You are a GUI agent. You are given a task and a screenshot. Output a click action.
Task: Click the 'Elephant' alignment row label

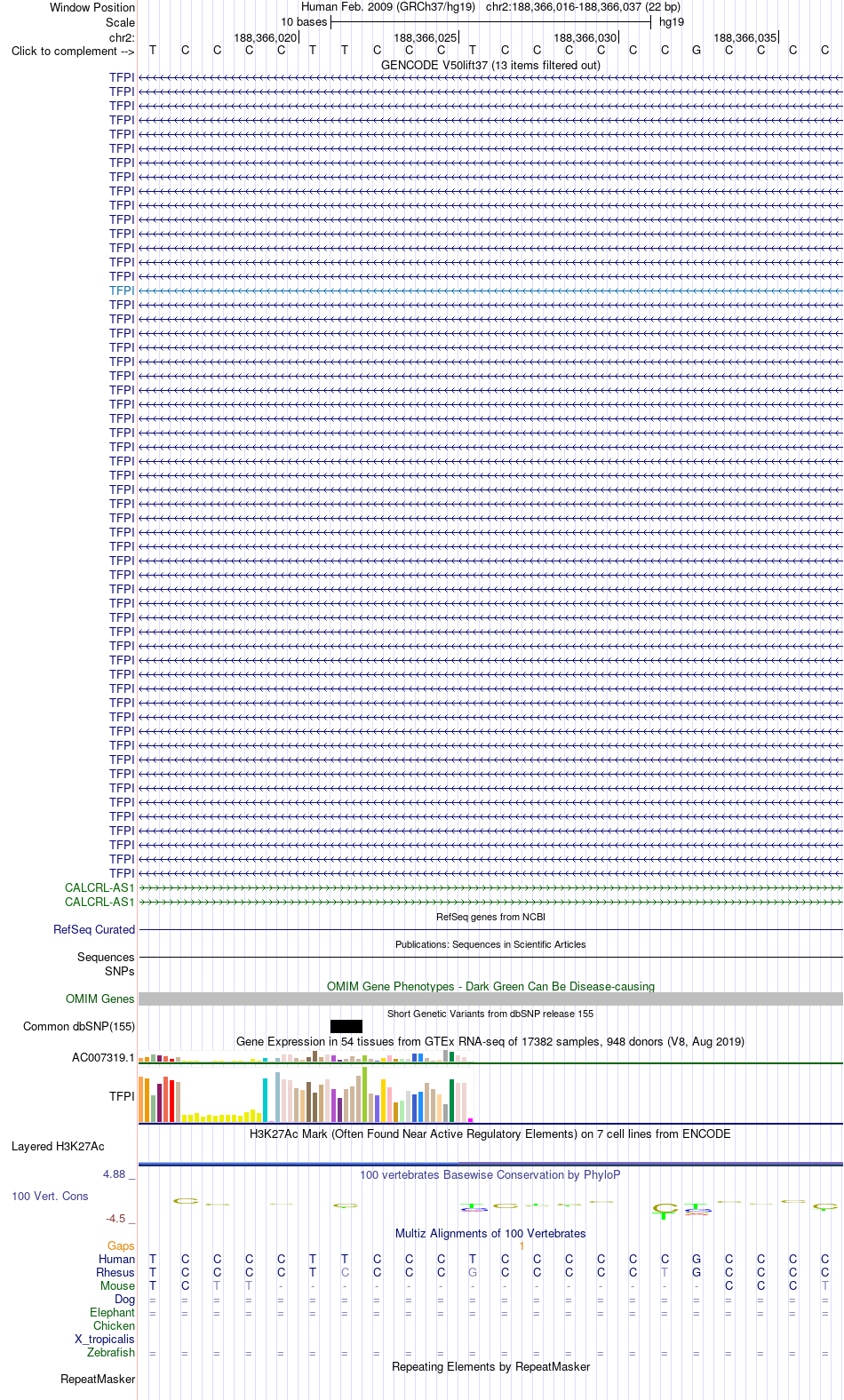(112, 1312)
